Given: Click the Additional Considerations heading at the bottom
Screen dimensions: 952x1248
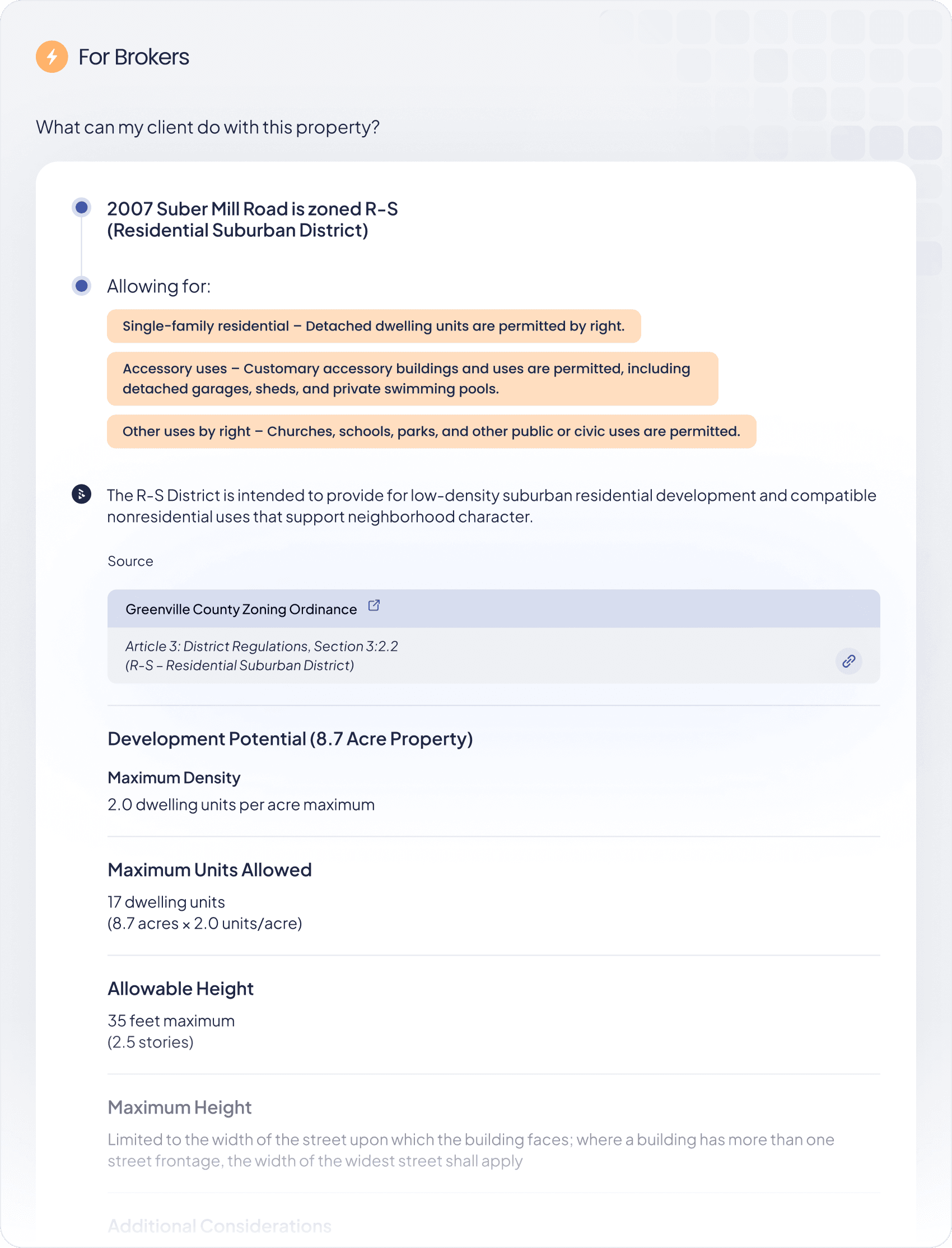Looking at the screenshot, I should 220,1226.
